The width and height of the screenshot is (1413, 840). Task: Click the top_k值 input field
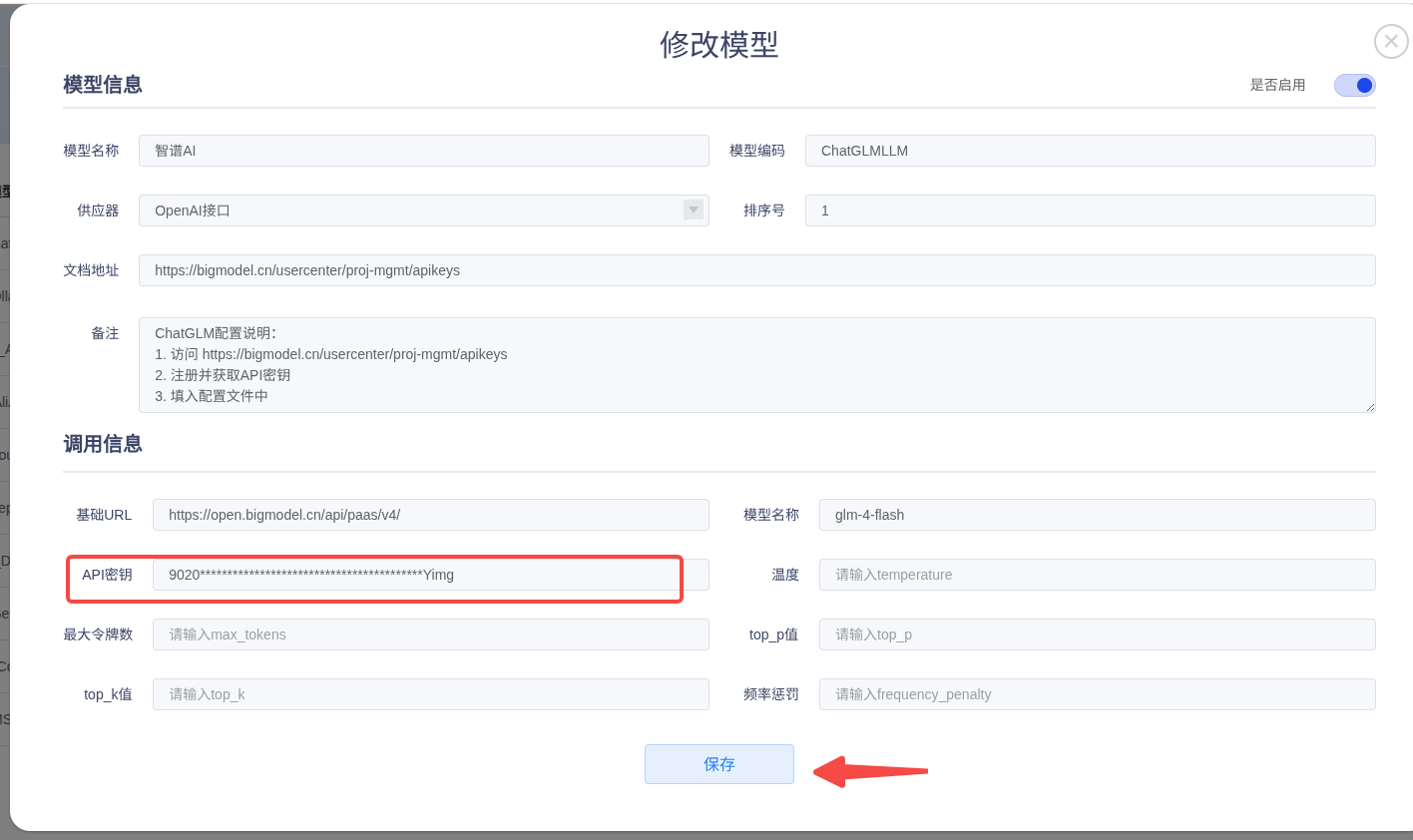point(430,694)
